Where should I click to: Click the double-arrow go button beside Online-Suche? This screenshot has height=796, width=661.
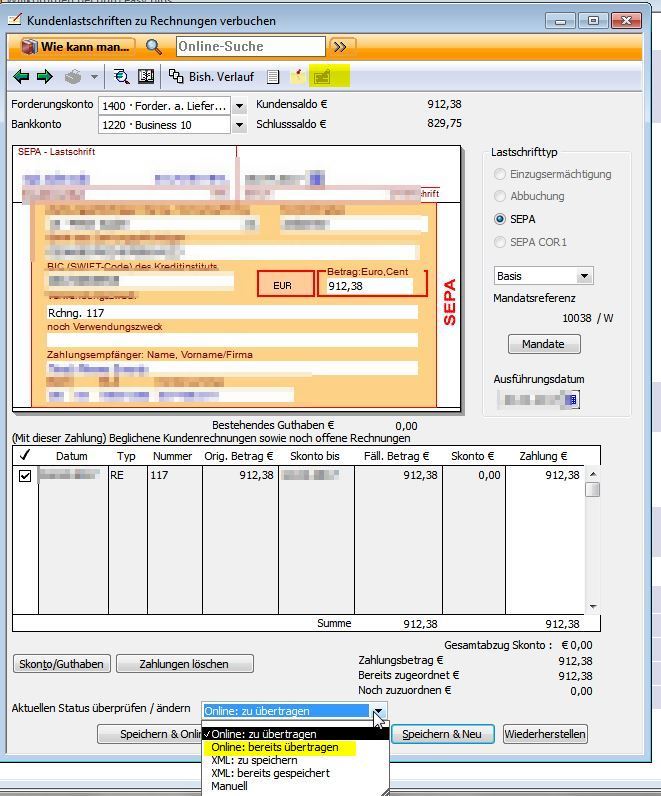pyautogui.click(x=342, y=47)
